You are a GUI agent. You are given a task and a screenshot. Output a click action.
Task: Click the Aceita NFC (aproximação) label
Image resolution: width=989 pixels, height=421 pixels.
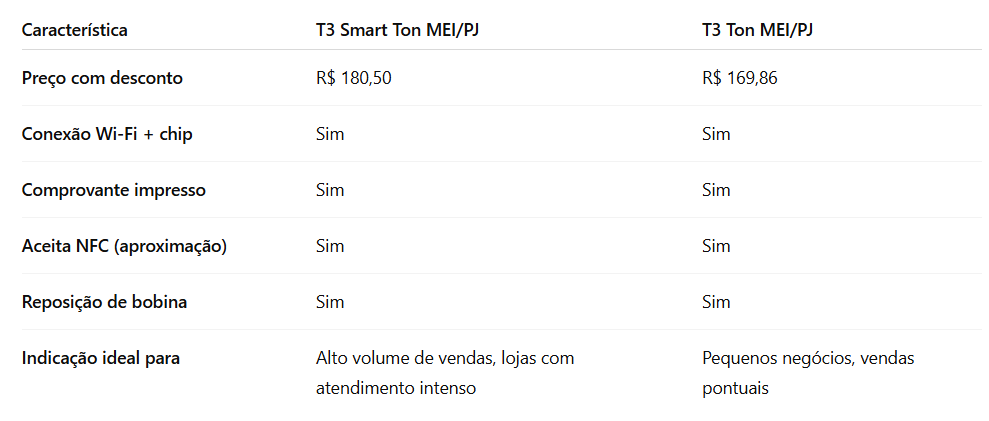(124, 246)
